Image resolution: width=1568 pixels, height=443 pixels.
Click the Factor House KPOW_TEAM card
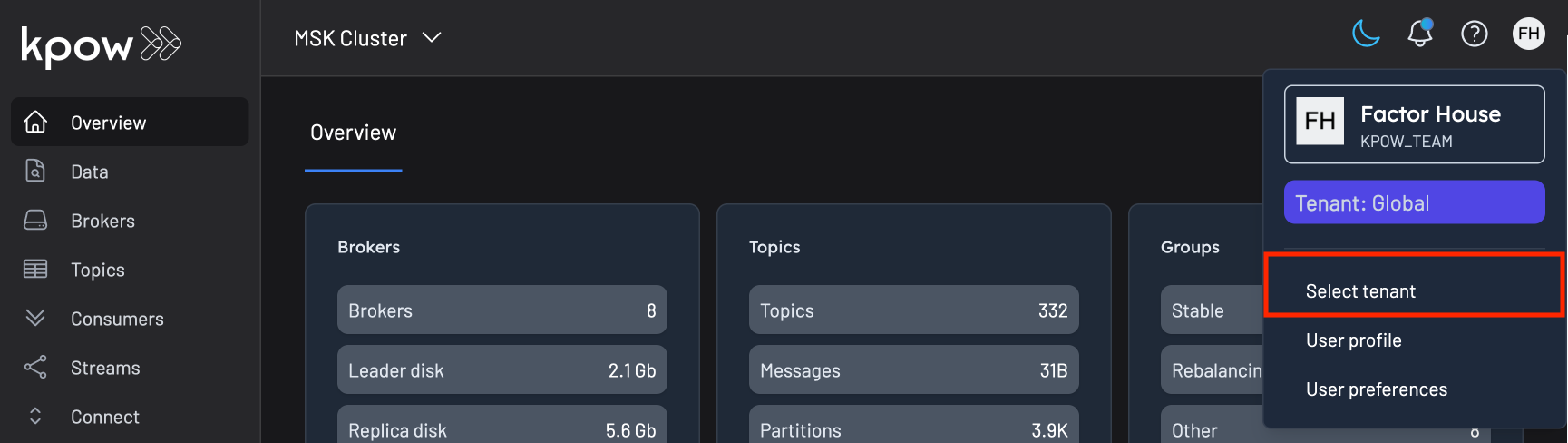[1414, 125]
